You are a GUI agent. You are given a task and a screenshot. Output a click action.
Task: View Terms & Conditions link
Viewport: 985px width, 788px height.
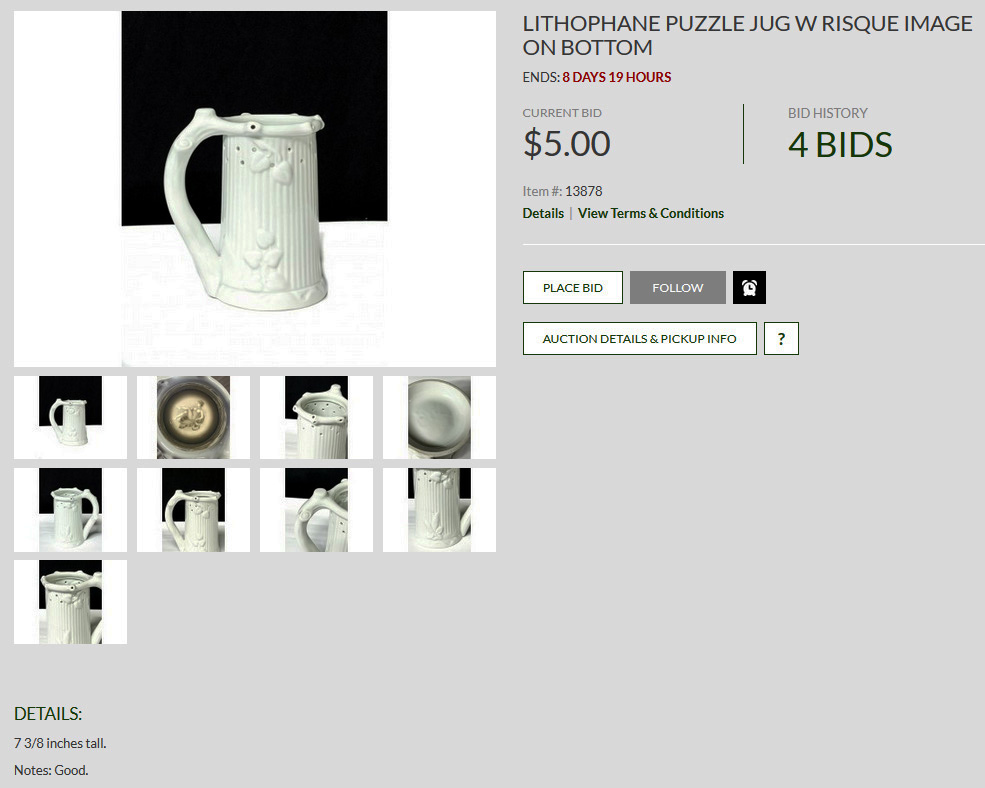[x=651, y=213]
